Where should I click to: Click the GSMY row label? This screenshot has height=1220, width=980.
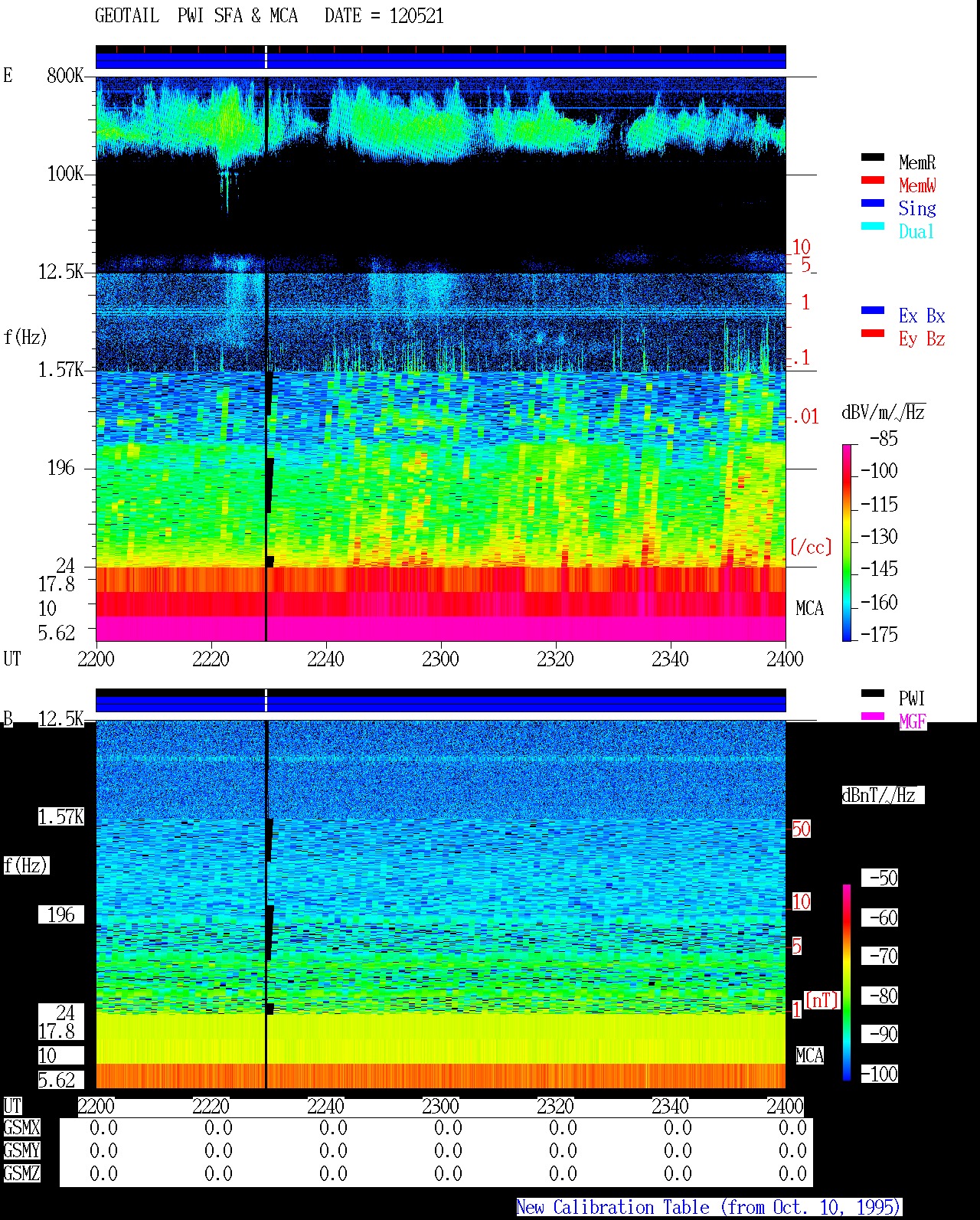coord(21,1150)
